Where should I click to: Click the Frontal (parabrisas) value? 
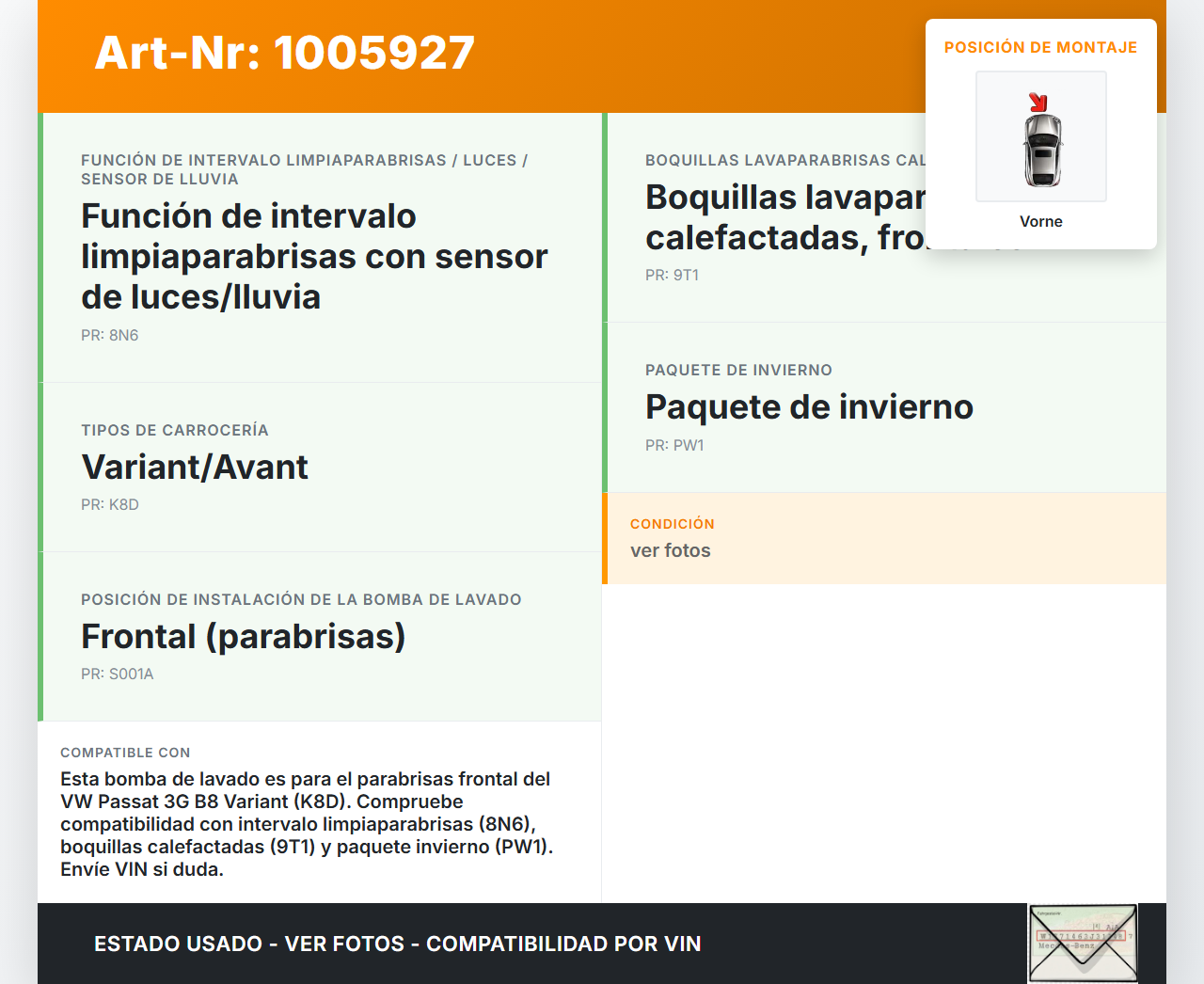point(243,636)
